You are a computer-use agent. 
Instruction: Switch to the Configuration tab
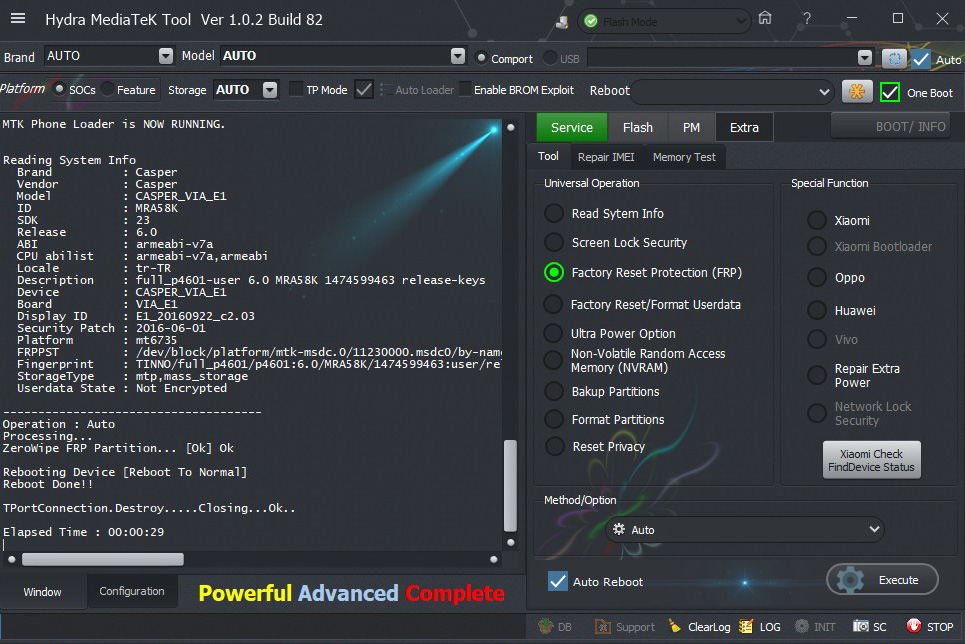coord(132,591)
